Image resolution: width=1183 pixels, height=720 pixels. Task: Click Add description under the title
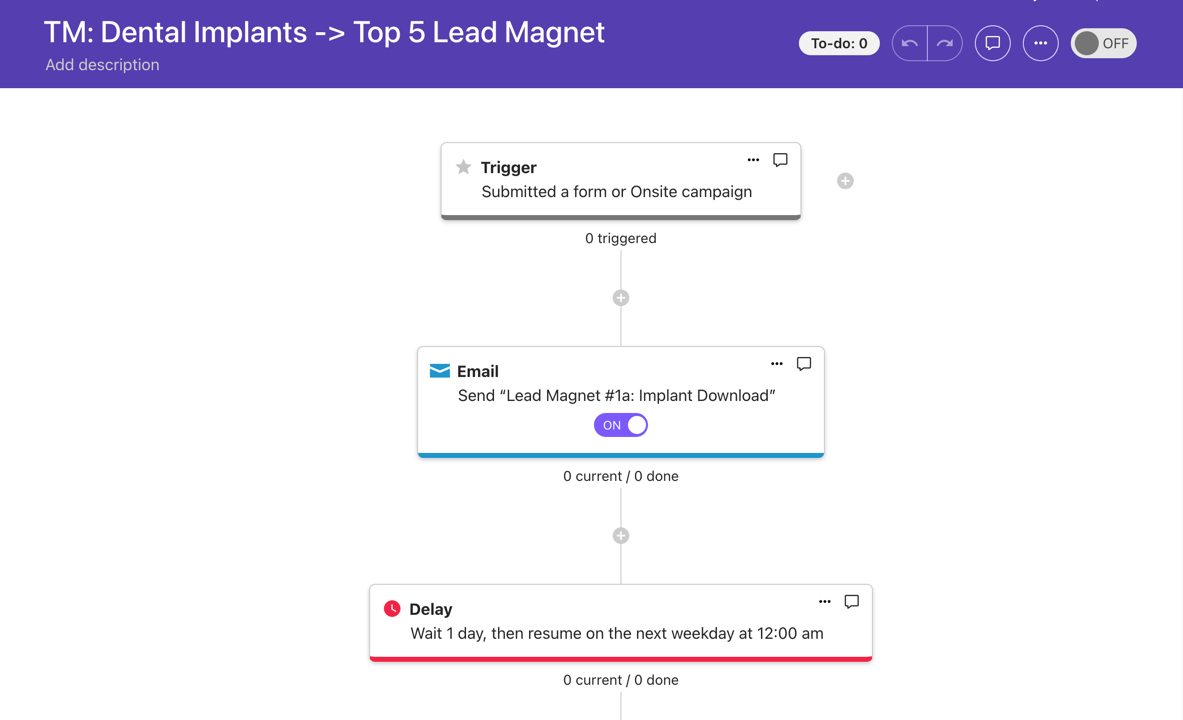102,65
